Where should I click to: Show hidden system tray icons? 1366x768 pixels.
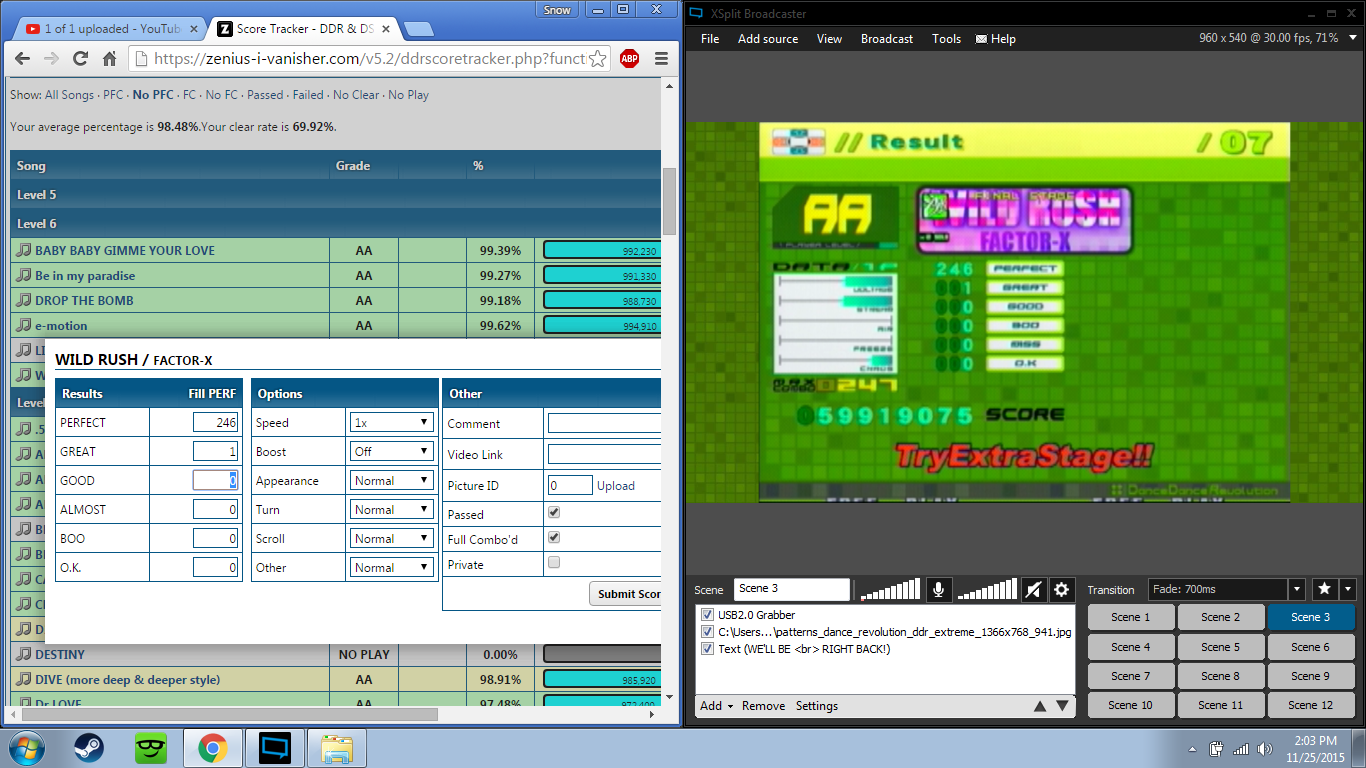pos(1192,749)
